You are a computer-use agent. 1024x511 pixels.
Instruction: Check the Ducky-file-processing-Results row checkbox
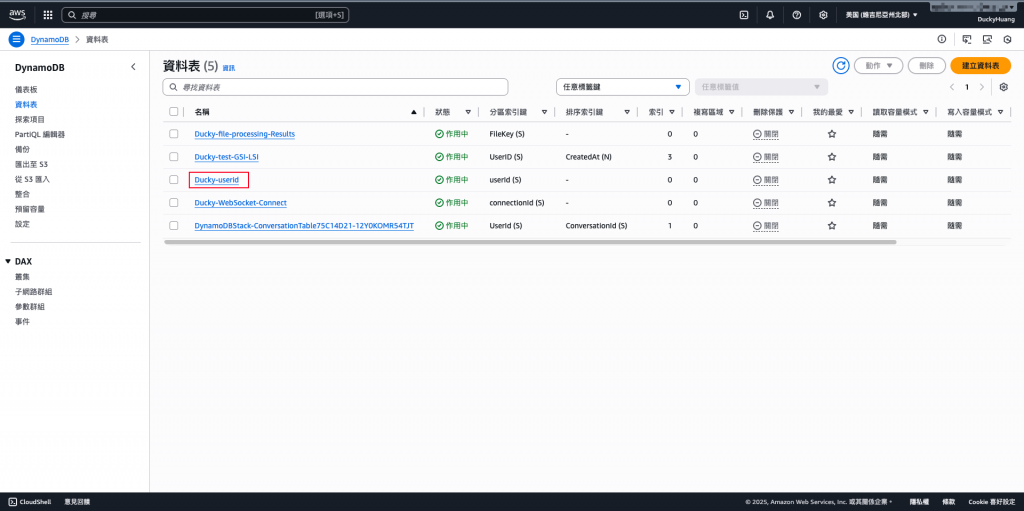click(174, 134)
